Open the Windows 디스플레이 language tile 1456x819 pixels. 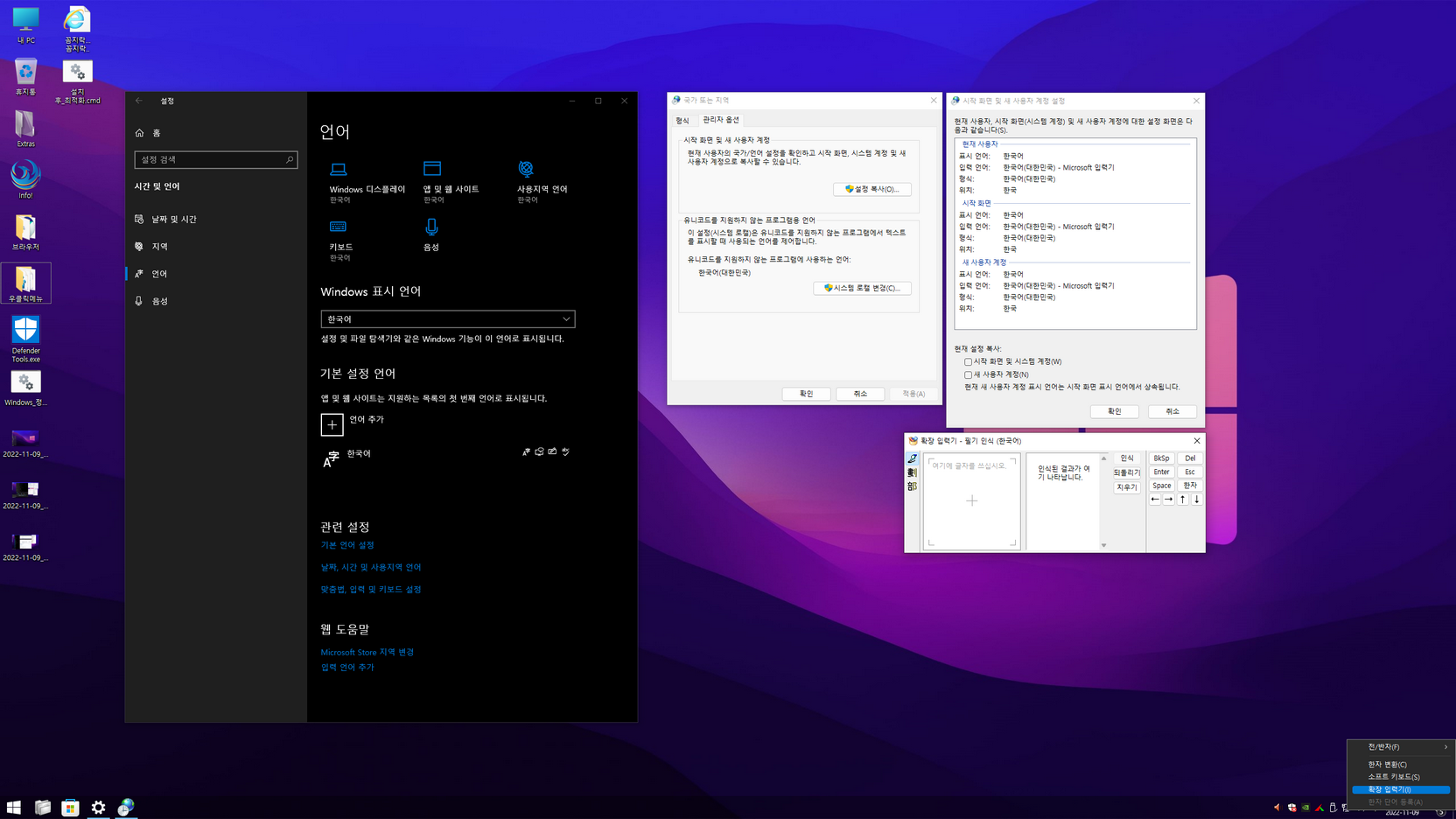click(367, 182)
